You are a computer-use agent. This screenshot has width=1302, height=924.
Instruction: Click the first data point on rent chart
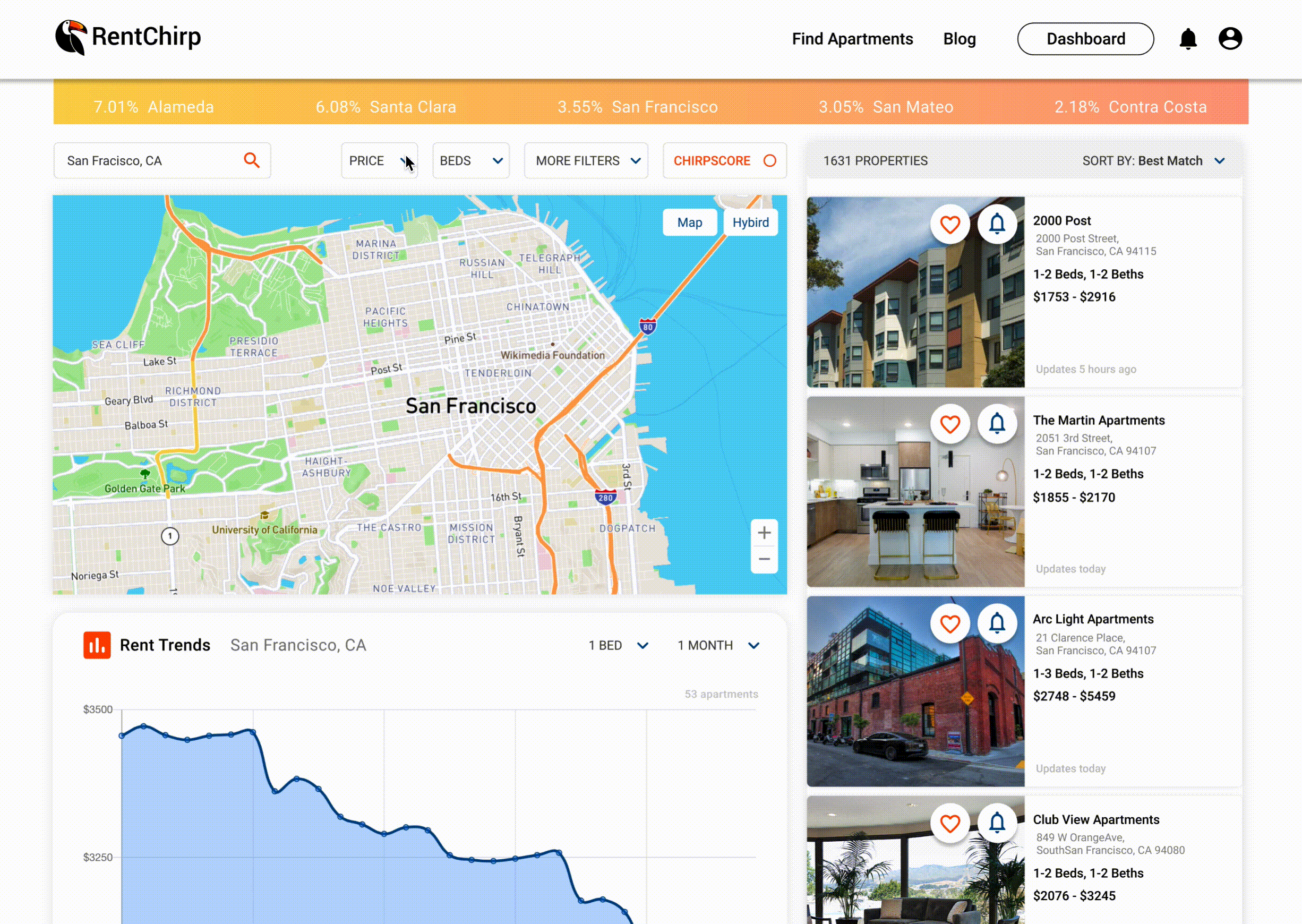coord(122,735)
